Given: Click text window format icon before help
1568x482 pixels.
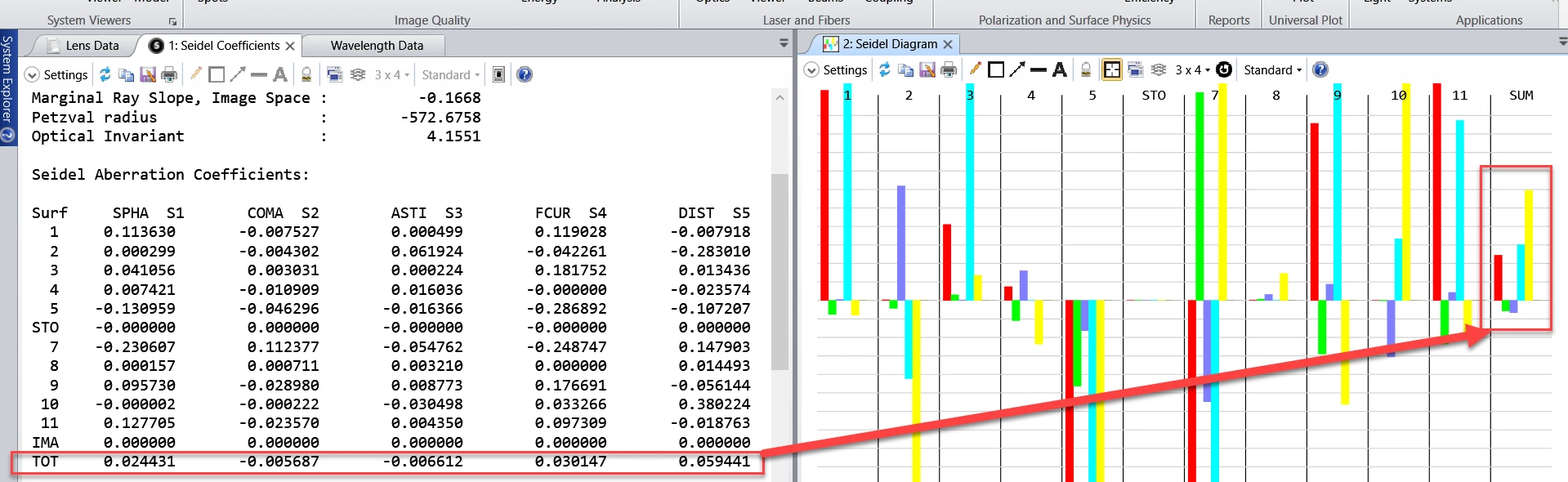Looking at the screenshot, I should coord(498,74).
